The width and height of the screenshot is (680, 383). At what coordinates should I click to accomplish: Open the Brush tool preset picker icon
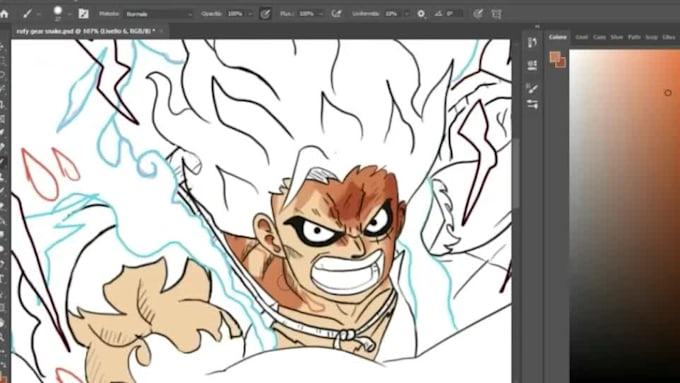click(x=27, y=14)
